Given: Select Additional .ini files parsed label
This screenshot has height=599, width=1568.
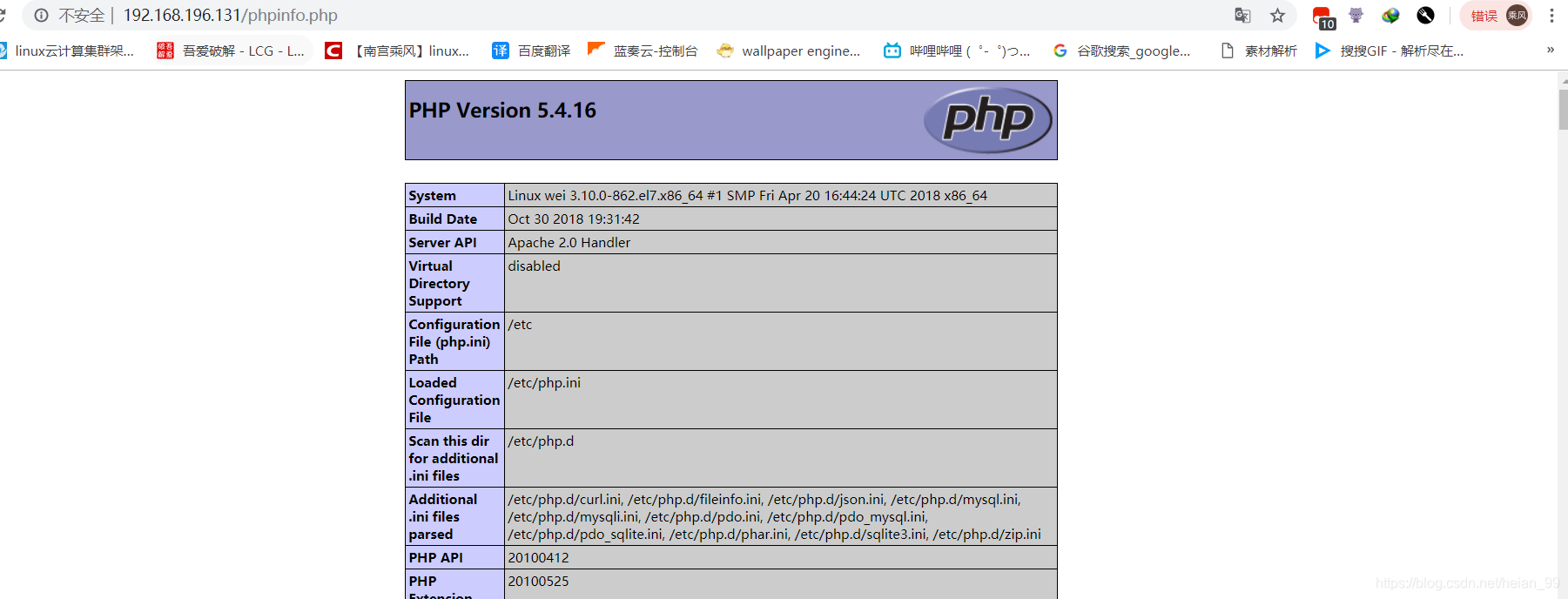Looking at the screenshot, I should [442, 517].
